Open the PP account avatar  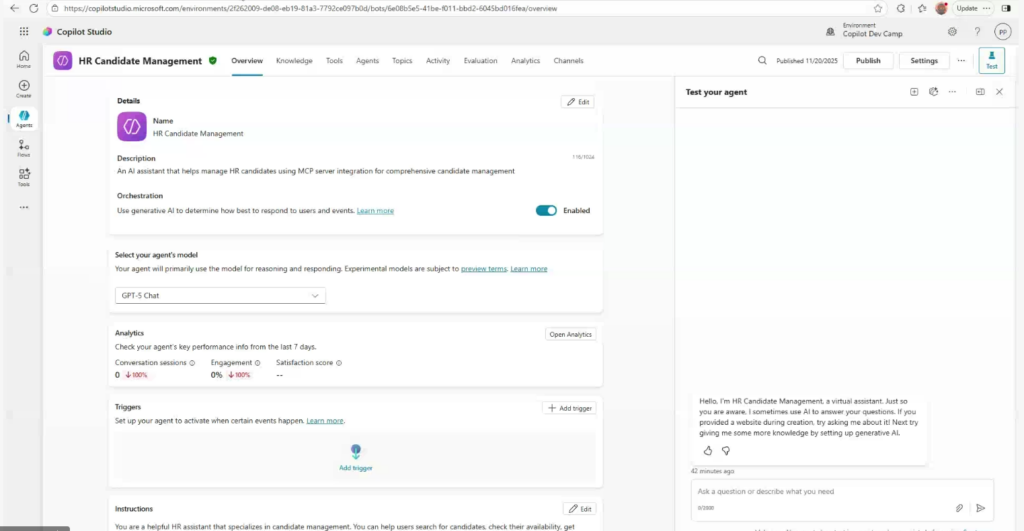[x=1002, y=31]
